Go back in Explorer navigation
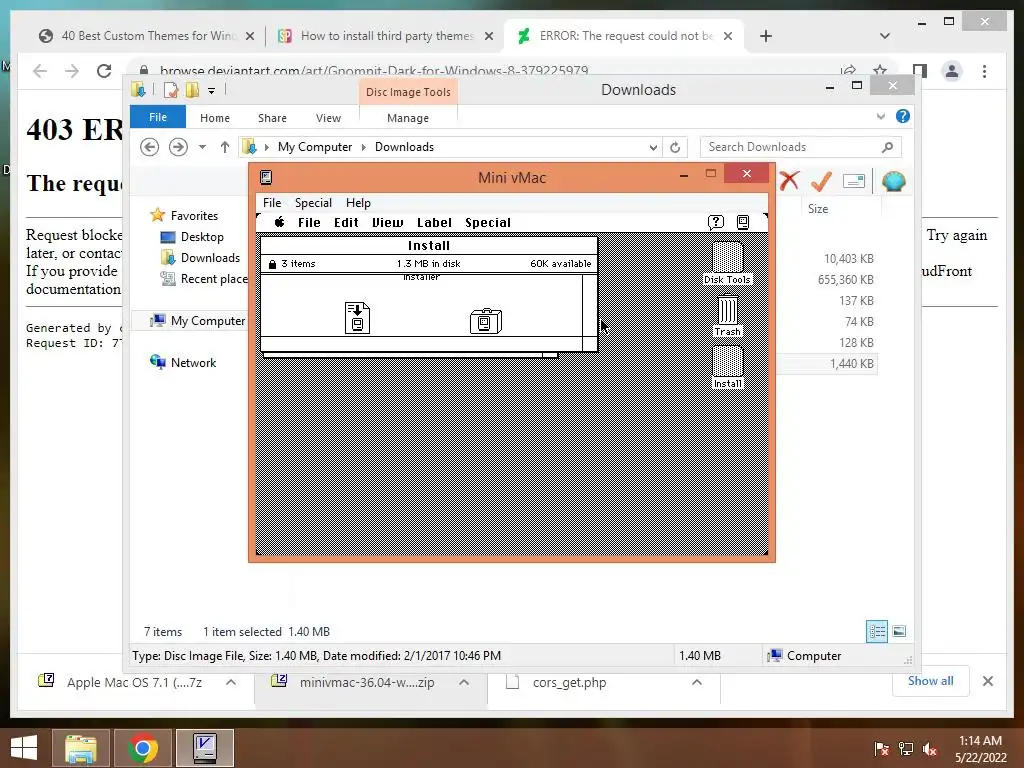 (x=150, y=147)
